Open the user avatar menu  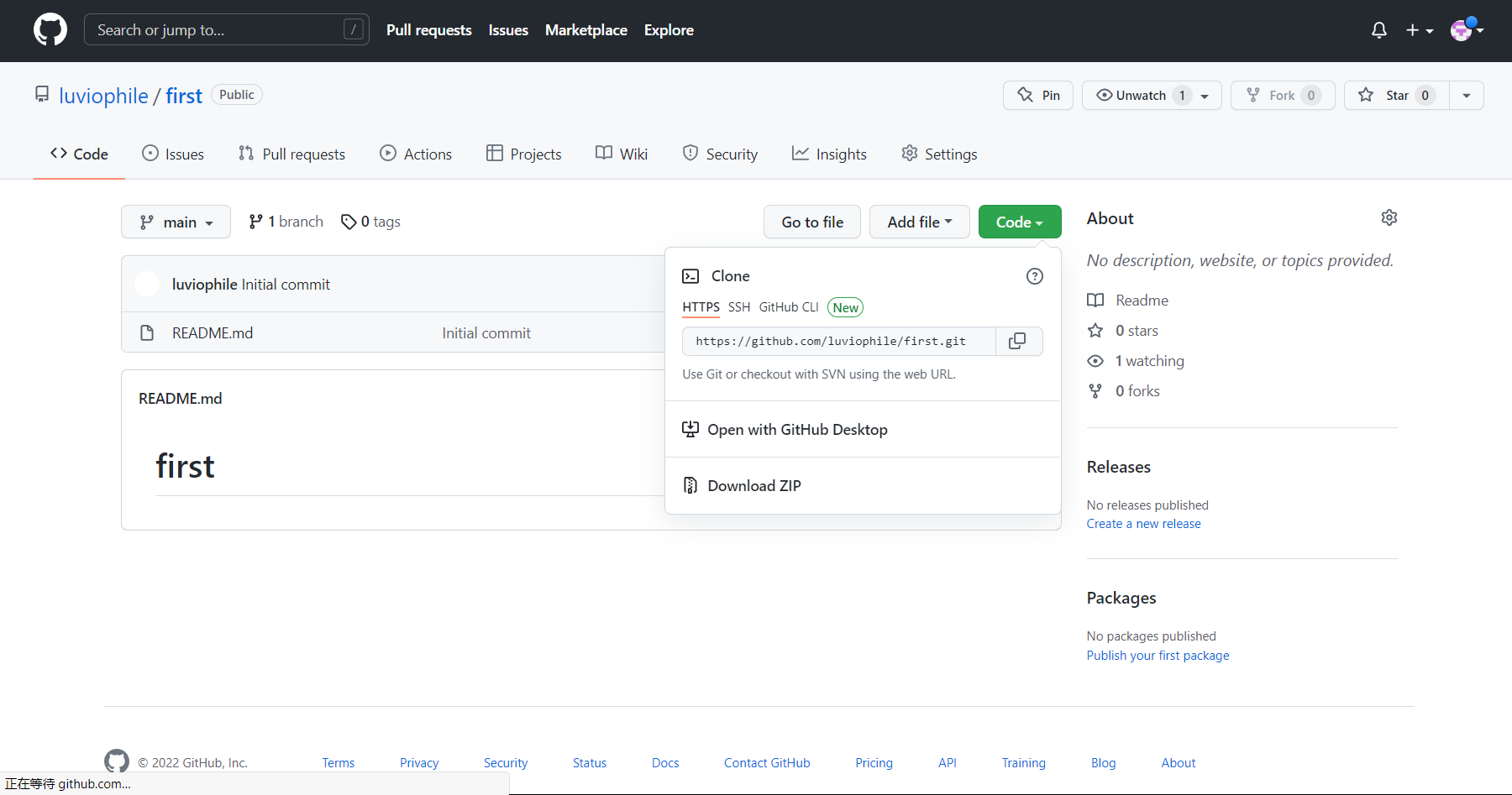click(1467, 30)
